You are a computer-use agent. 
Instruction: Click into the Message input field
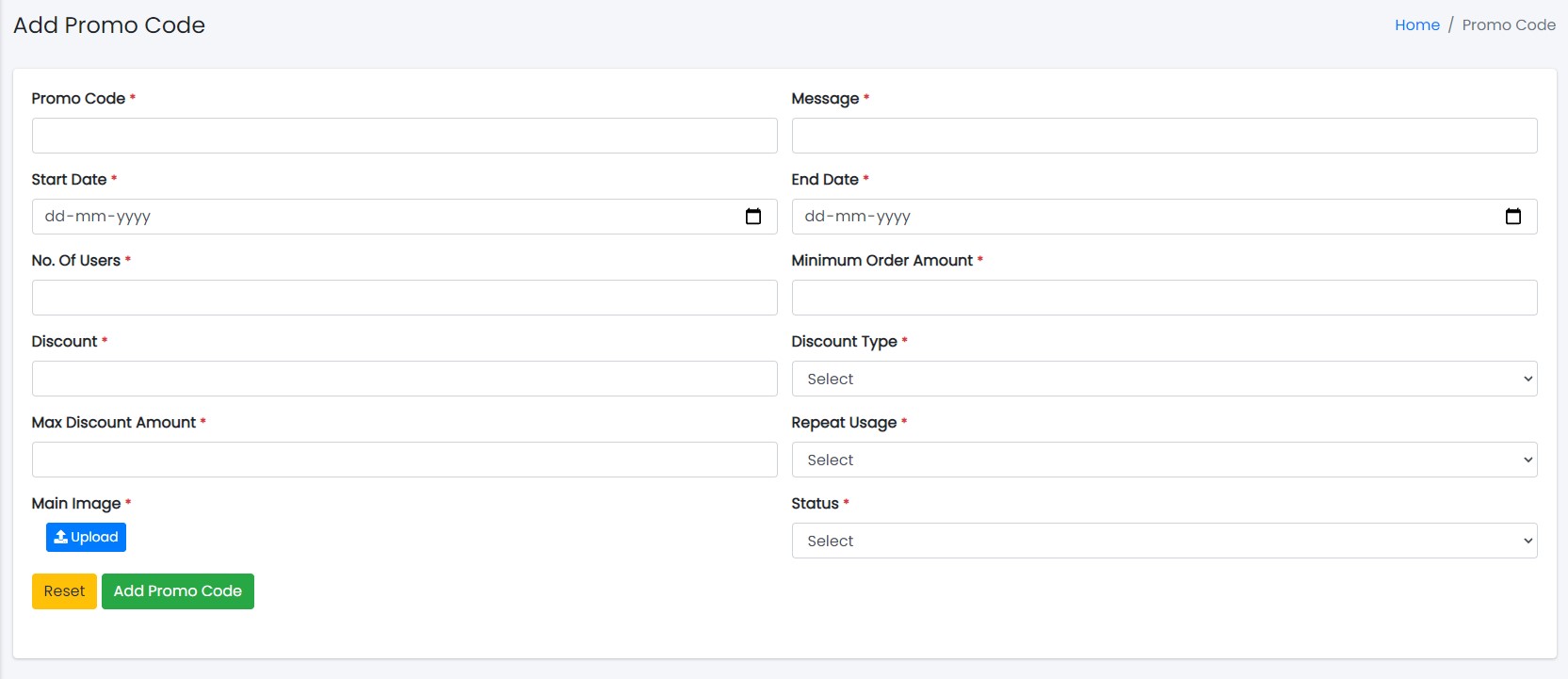[1164, 136]
